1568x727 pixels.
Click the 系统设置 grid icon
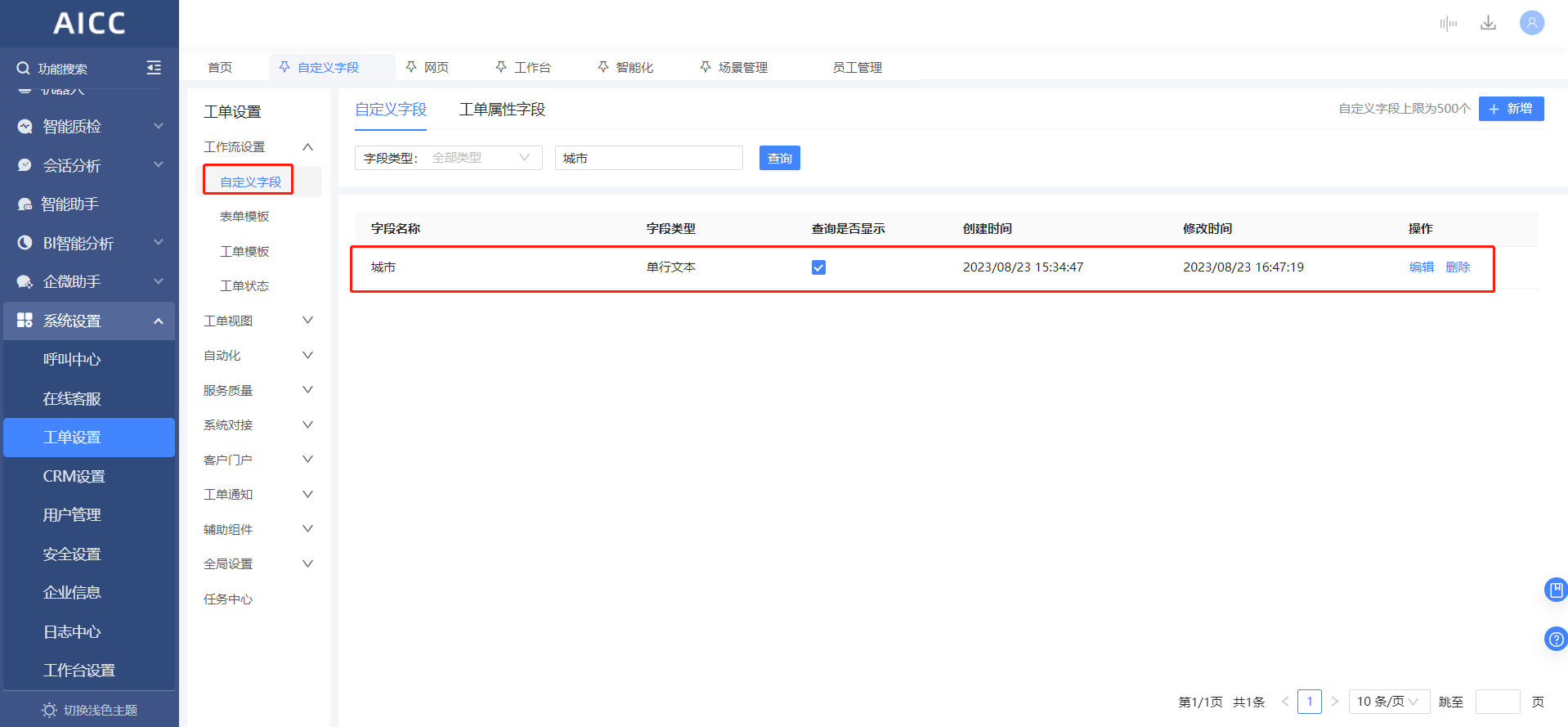click(x=25, y=321)
